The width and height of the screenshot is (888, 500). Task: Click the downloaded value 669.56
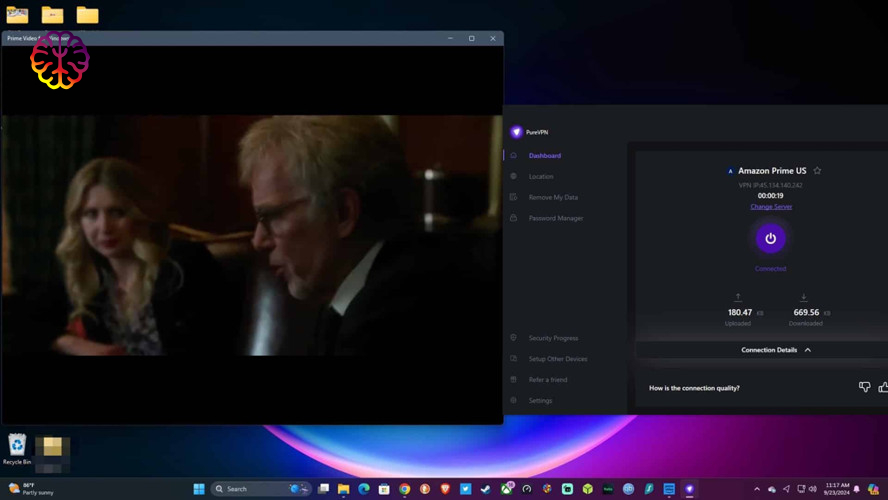tap(806, 313)
